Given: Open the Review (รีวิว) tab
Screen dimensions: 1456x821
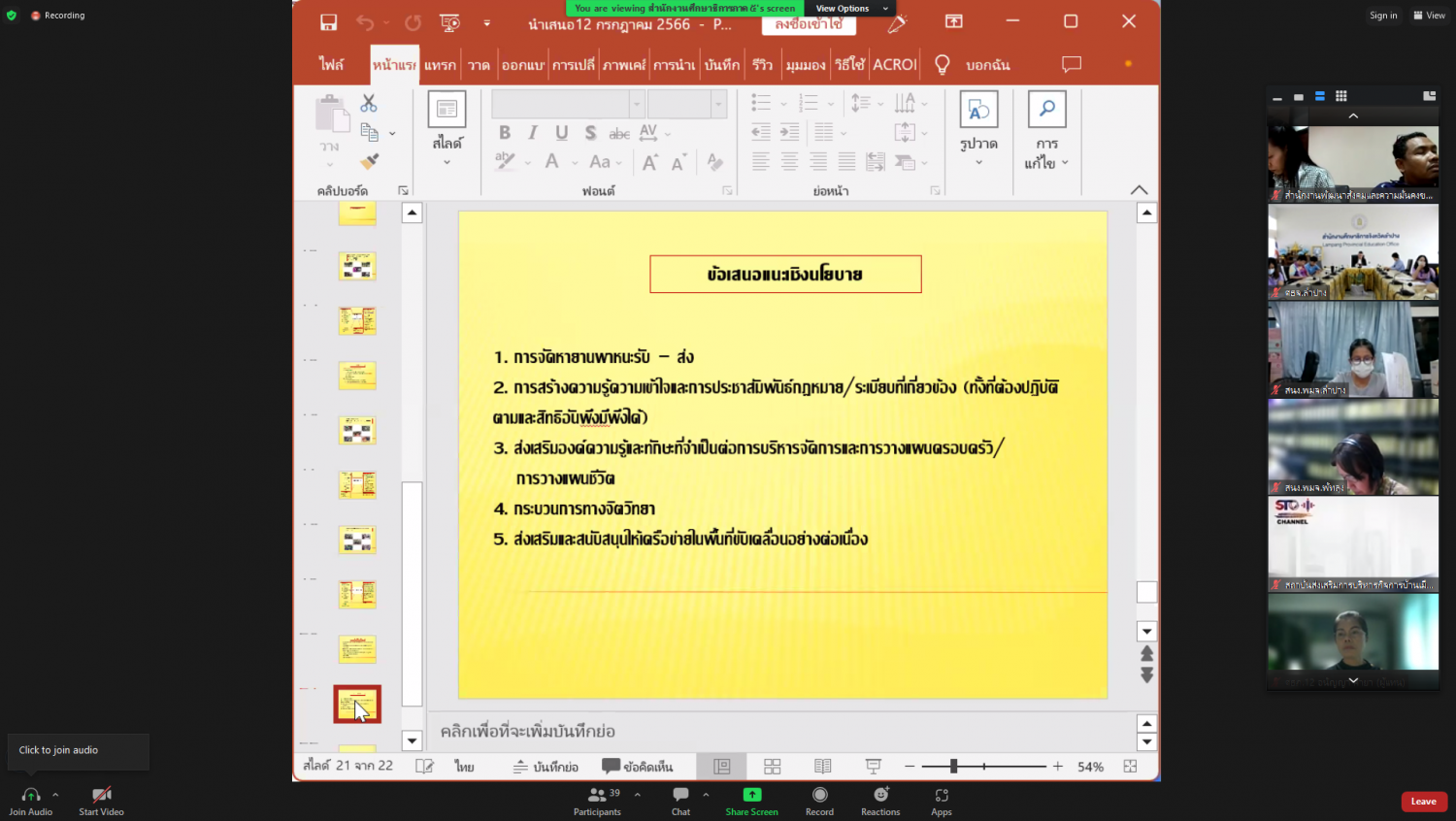Looking at the screenshot, I should [x=763, y=65].
